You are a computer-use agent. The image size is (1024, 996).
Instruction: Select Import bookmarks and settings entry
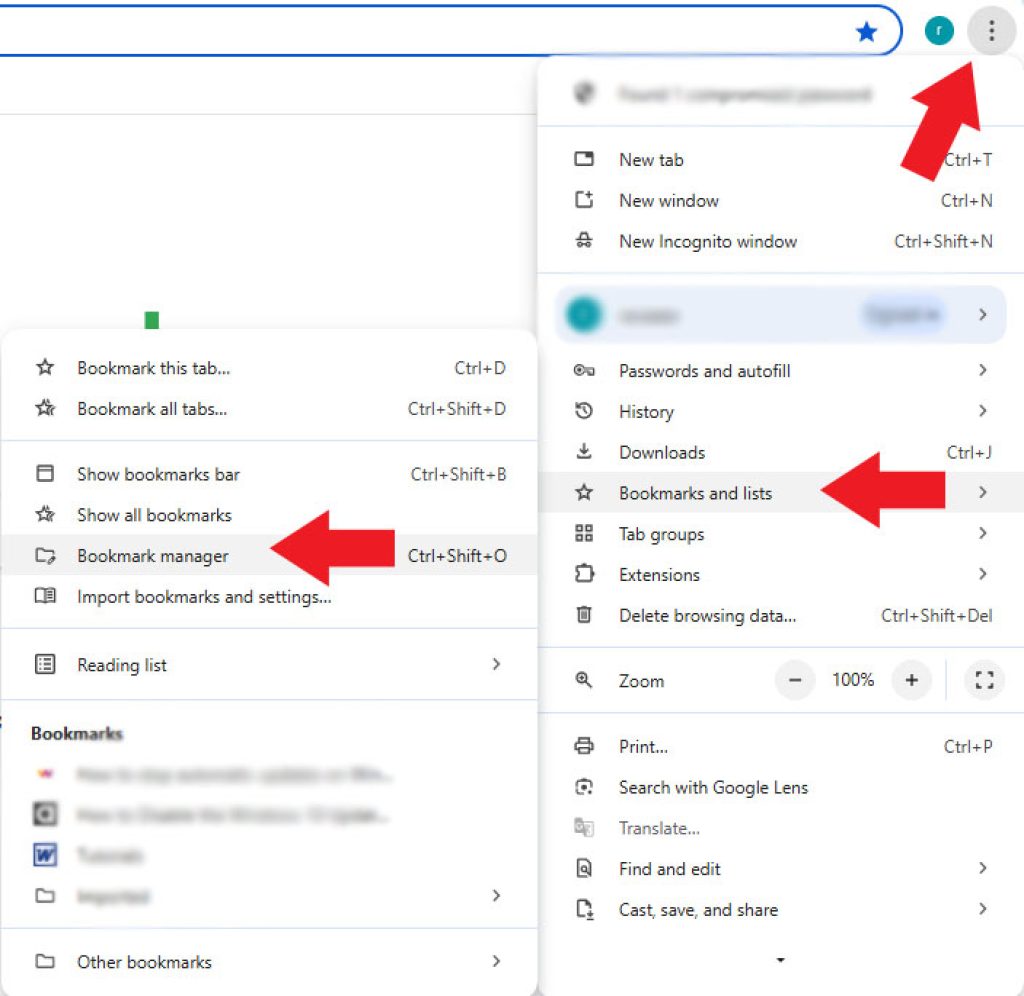click(269, 596)
